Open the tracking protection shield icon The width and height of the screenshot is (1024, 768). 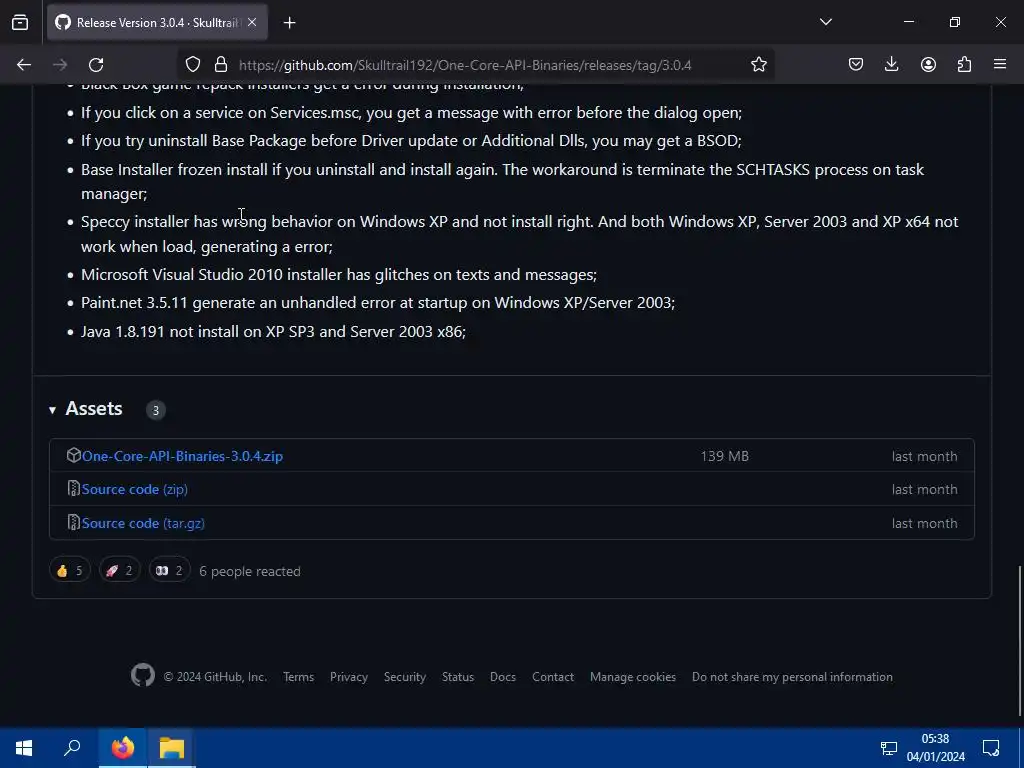193,65
